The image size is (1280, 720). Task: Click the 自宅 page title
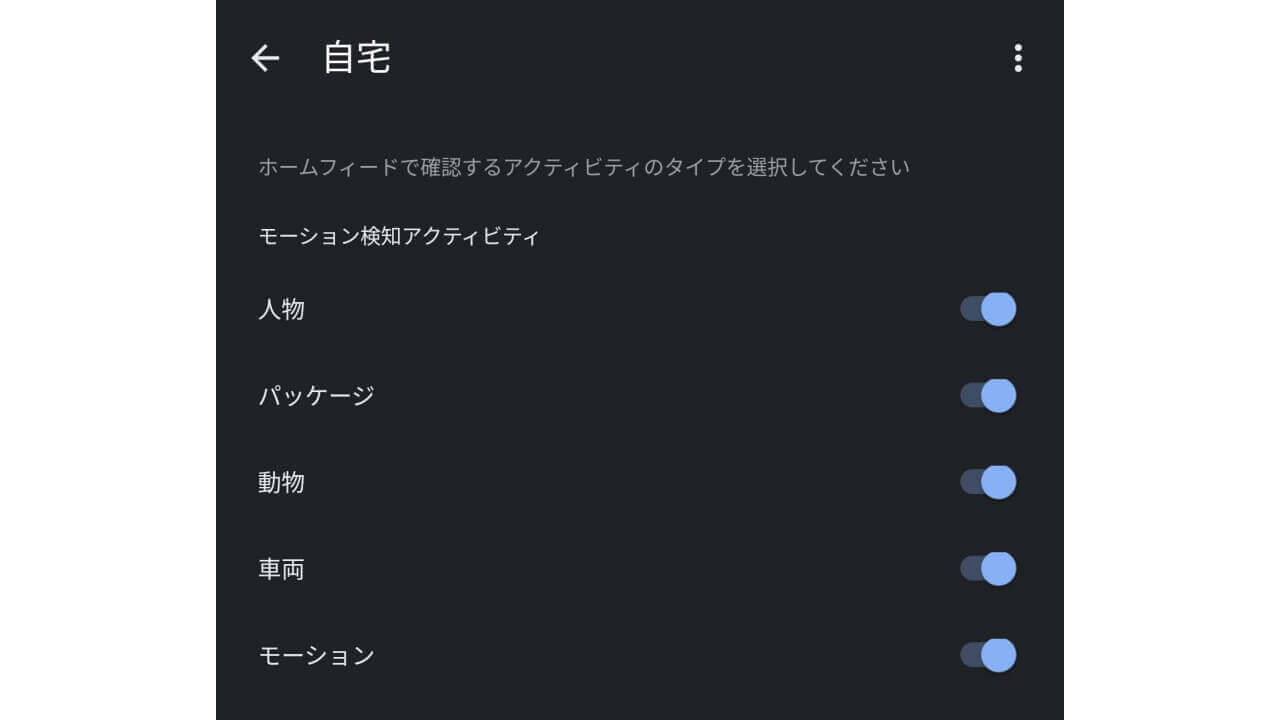357,58
